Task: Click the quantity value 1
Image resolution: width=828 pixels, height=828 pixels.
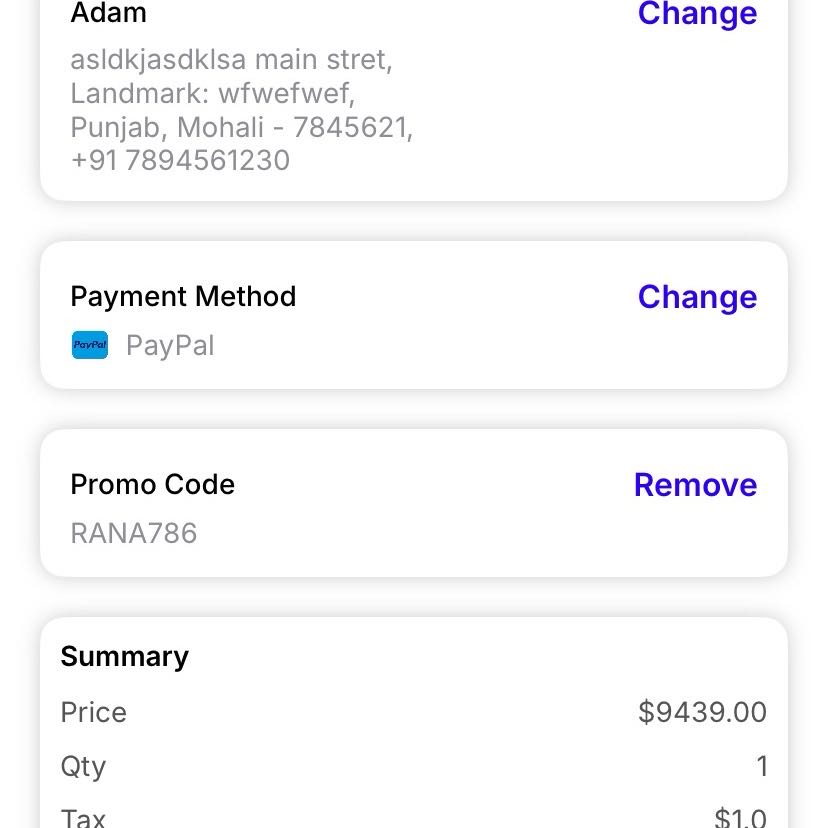Action: click(762, 766)
